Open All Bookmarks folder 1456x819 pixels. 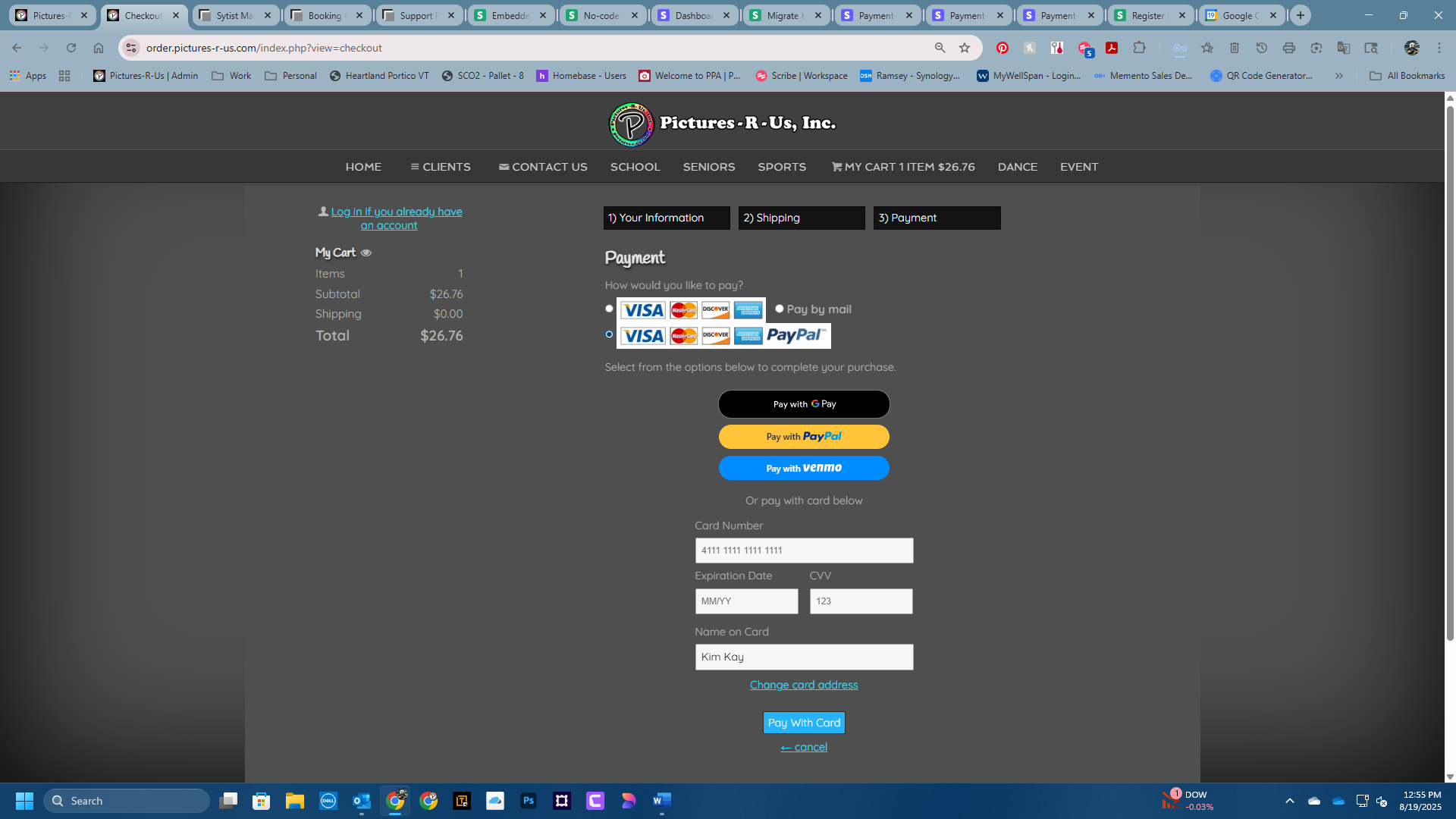click(x=1407, y=76)
